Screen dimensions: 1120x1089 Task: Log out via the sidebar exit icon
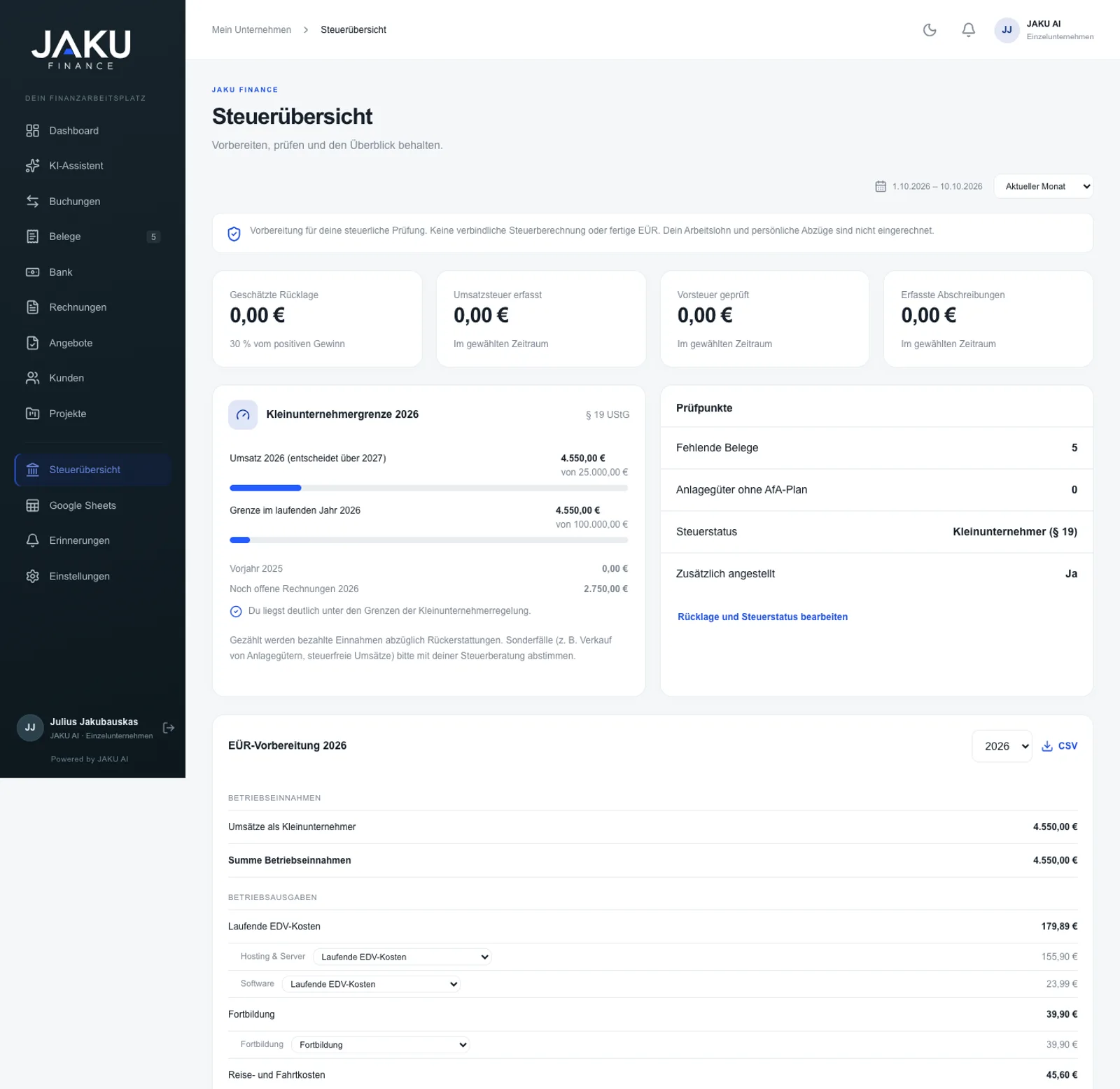click(x=169, y=728)
